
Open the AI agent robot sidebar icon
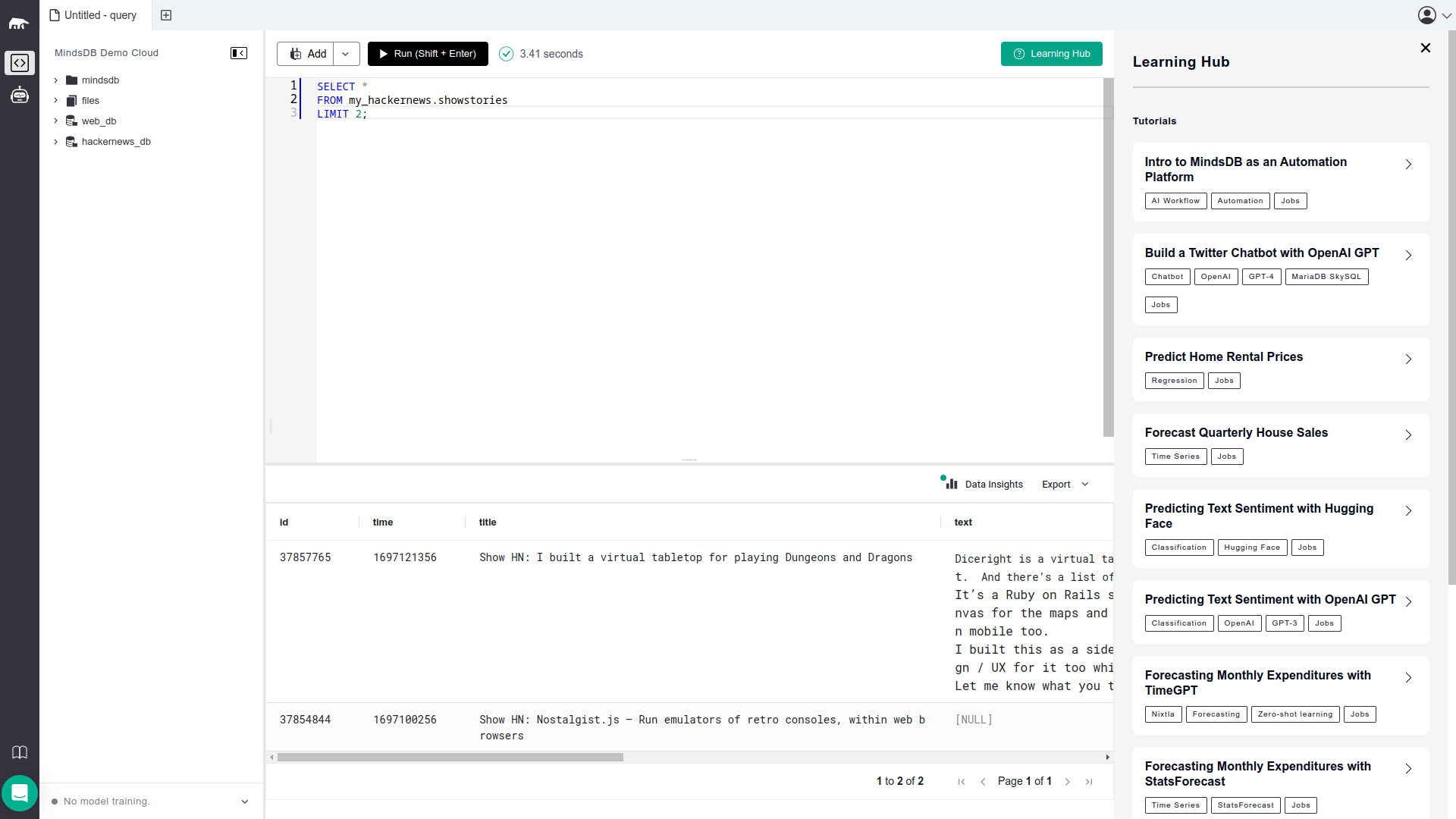(x=20, y=95)
